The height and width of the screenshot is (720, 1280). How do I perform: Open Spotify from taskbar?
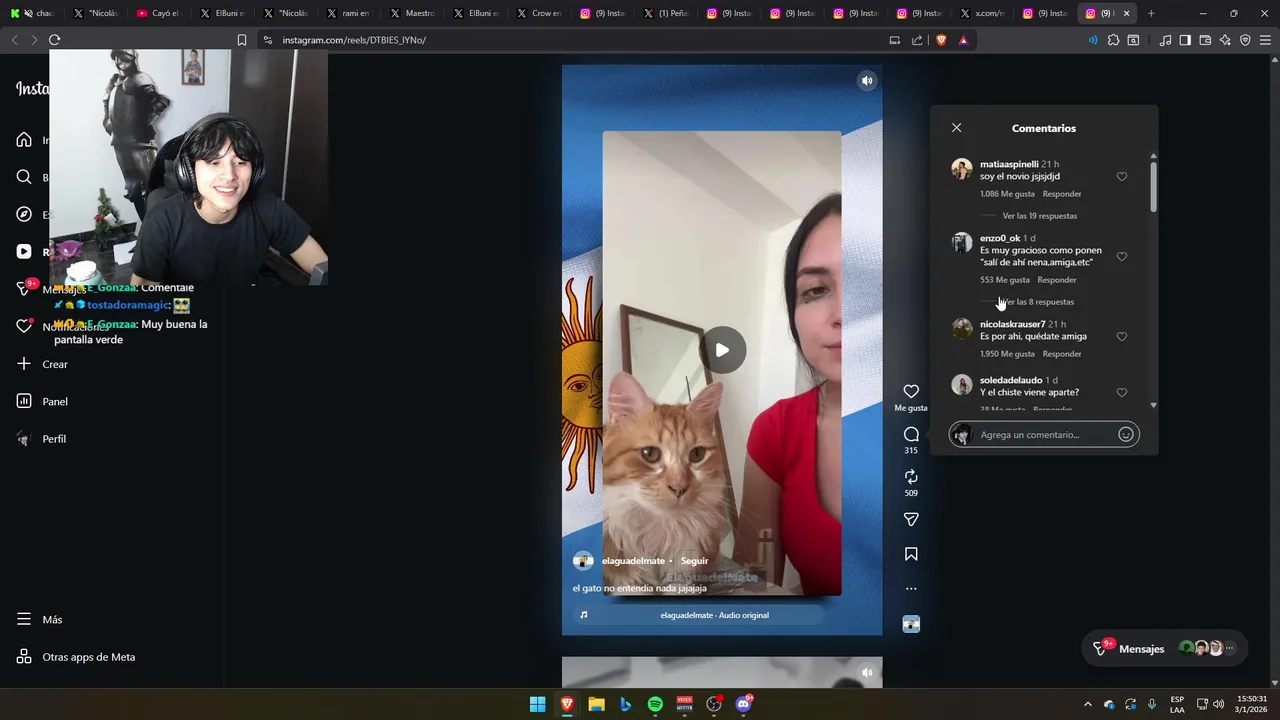point(655,704)
